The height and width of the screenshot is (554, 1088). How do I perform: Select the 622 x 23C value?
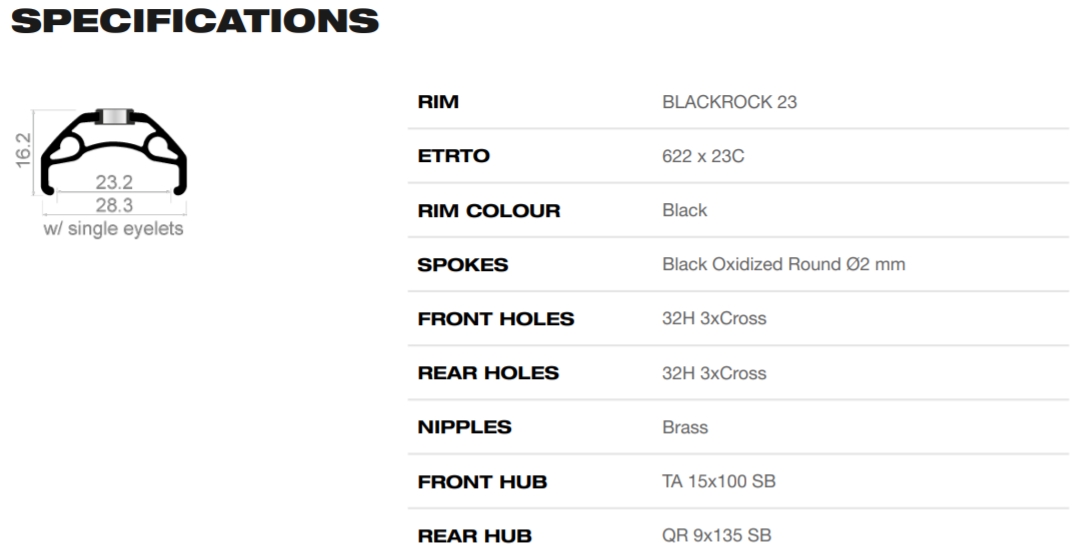(703, 156)
